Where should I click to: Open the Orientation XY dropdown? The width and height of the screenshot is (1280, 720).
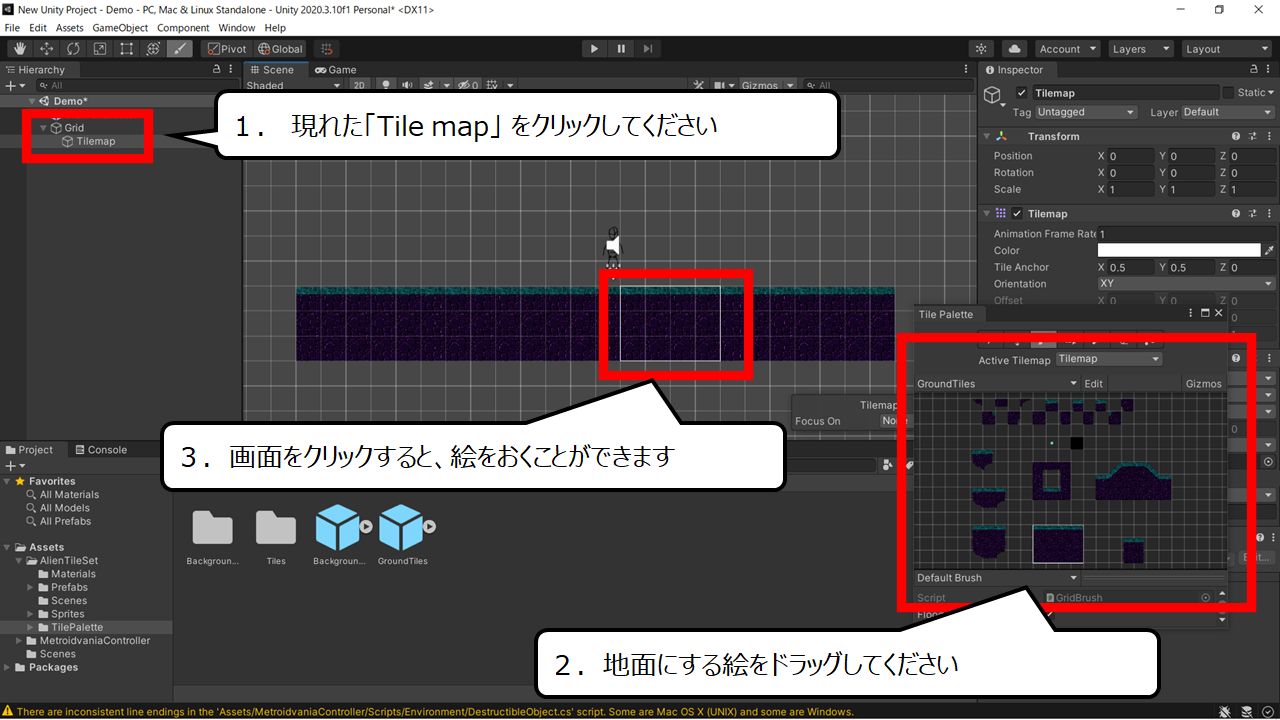coord(1186,284)
